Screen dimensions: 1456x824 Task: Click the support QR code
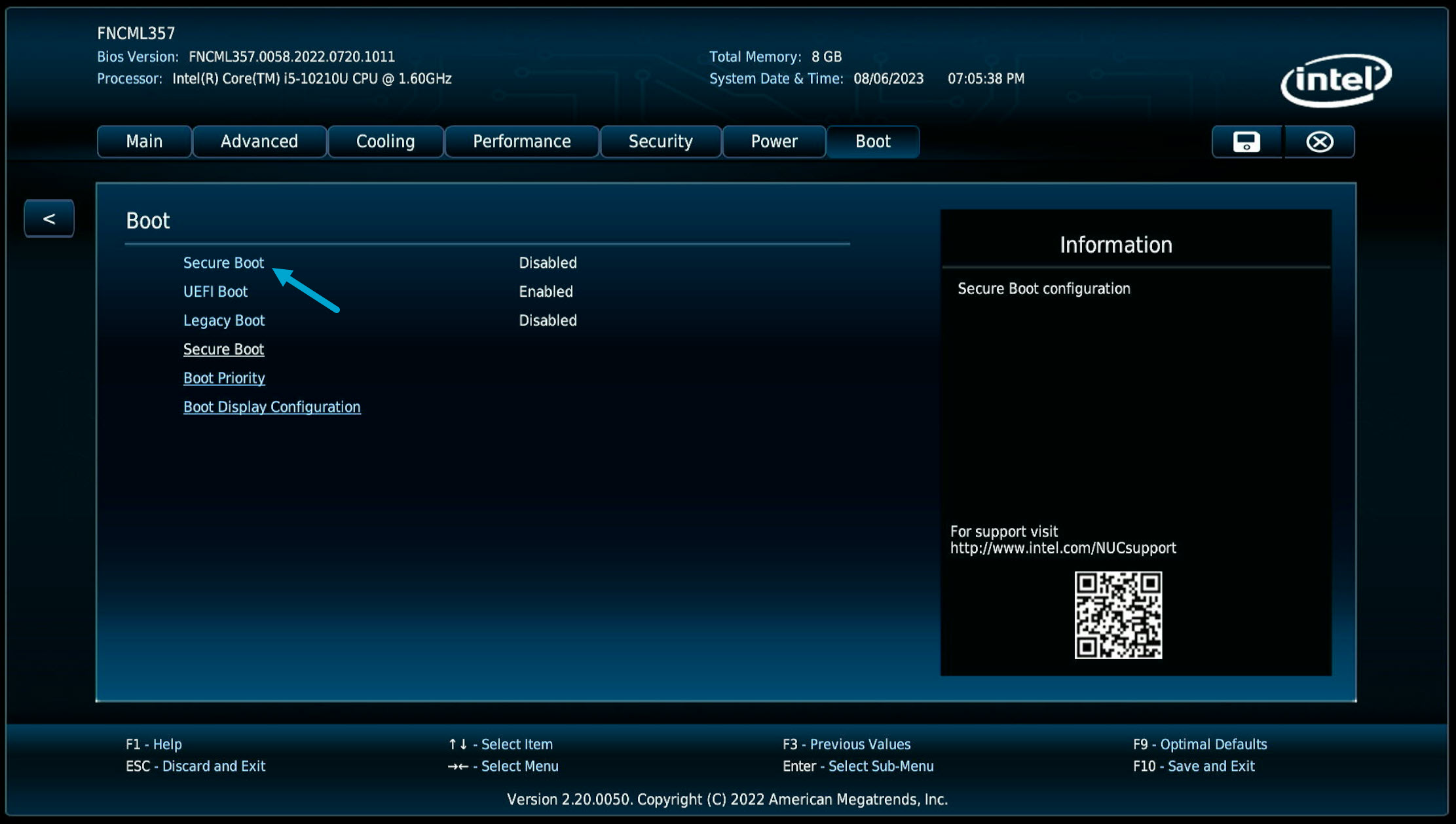(x=1118, y=614)
